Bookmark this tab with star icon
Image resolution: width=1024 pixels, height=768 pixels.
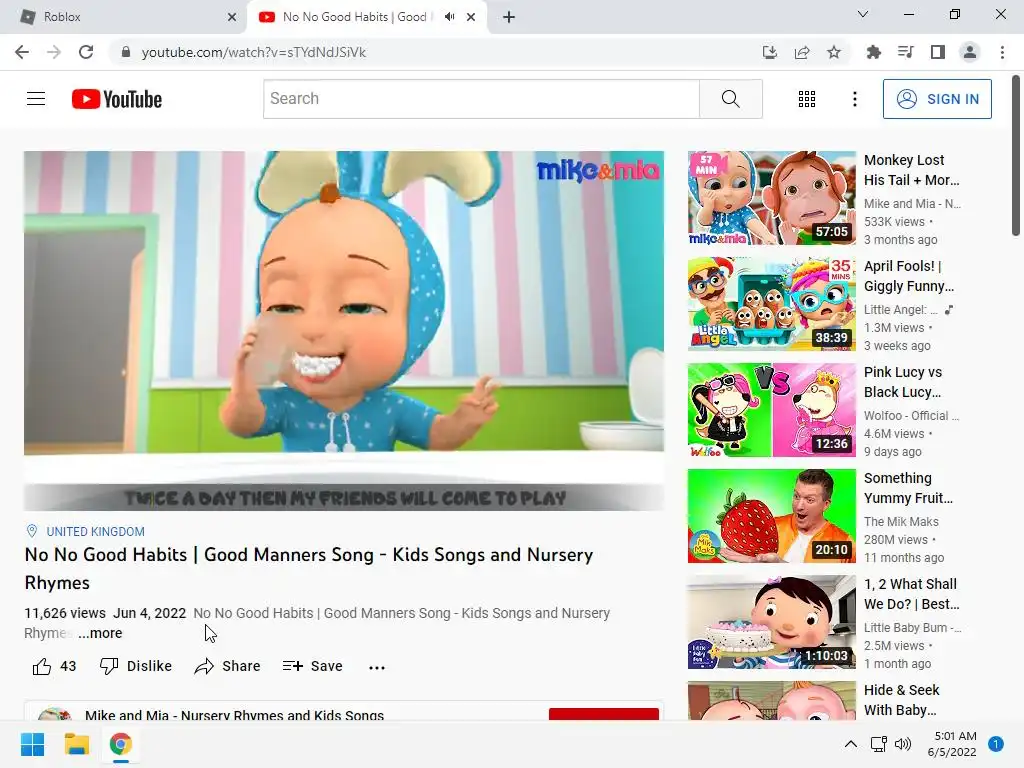click(834, 52)
